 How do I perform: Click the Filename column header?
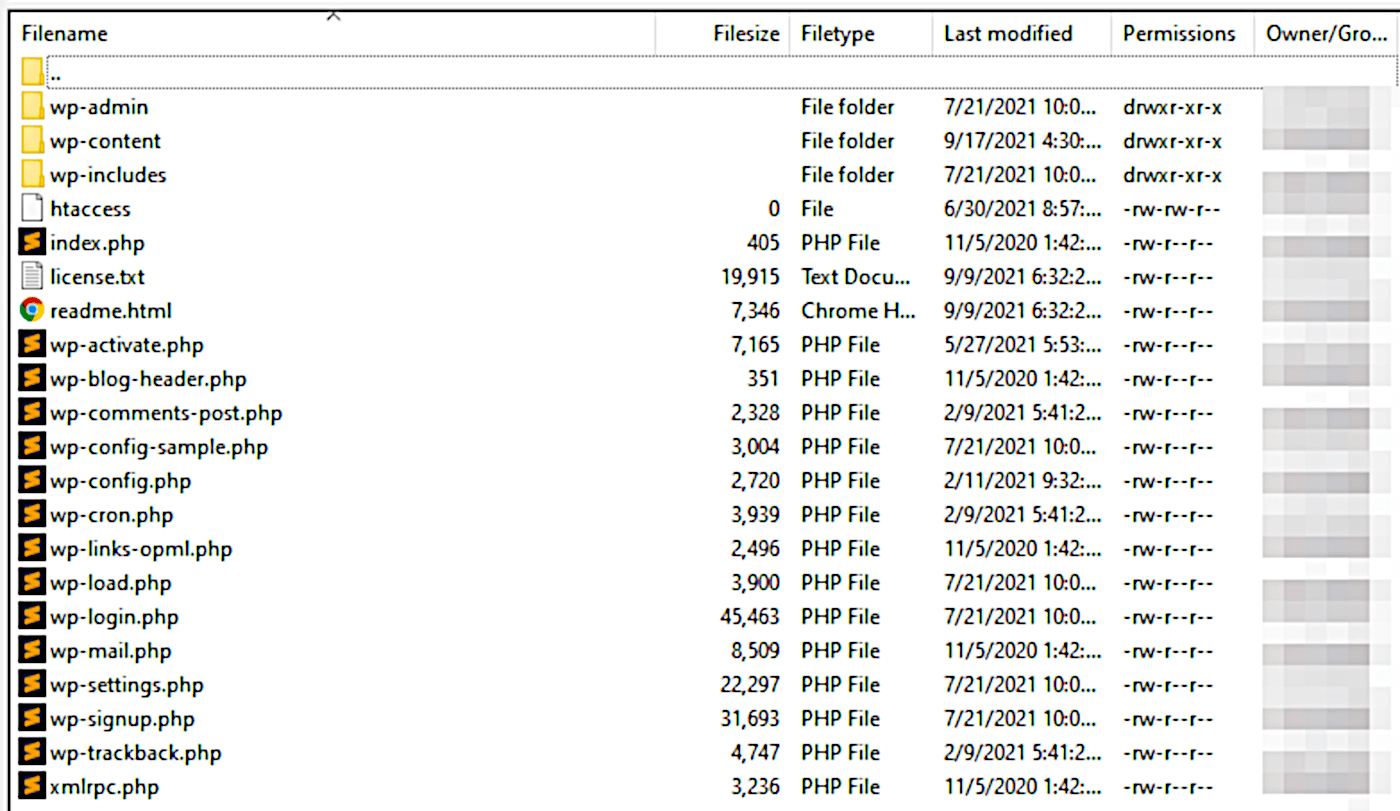click(64, 33)
